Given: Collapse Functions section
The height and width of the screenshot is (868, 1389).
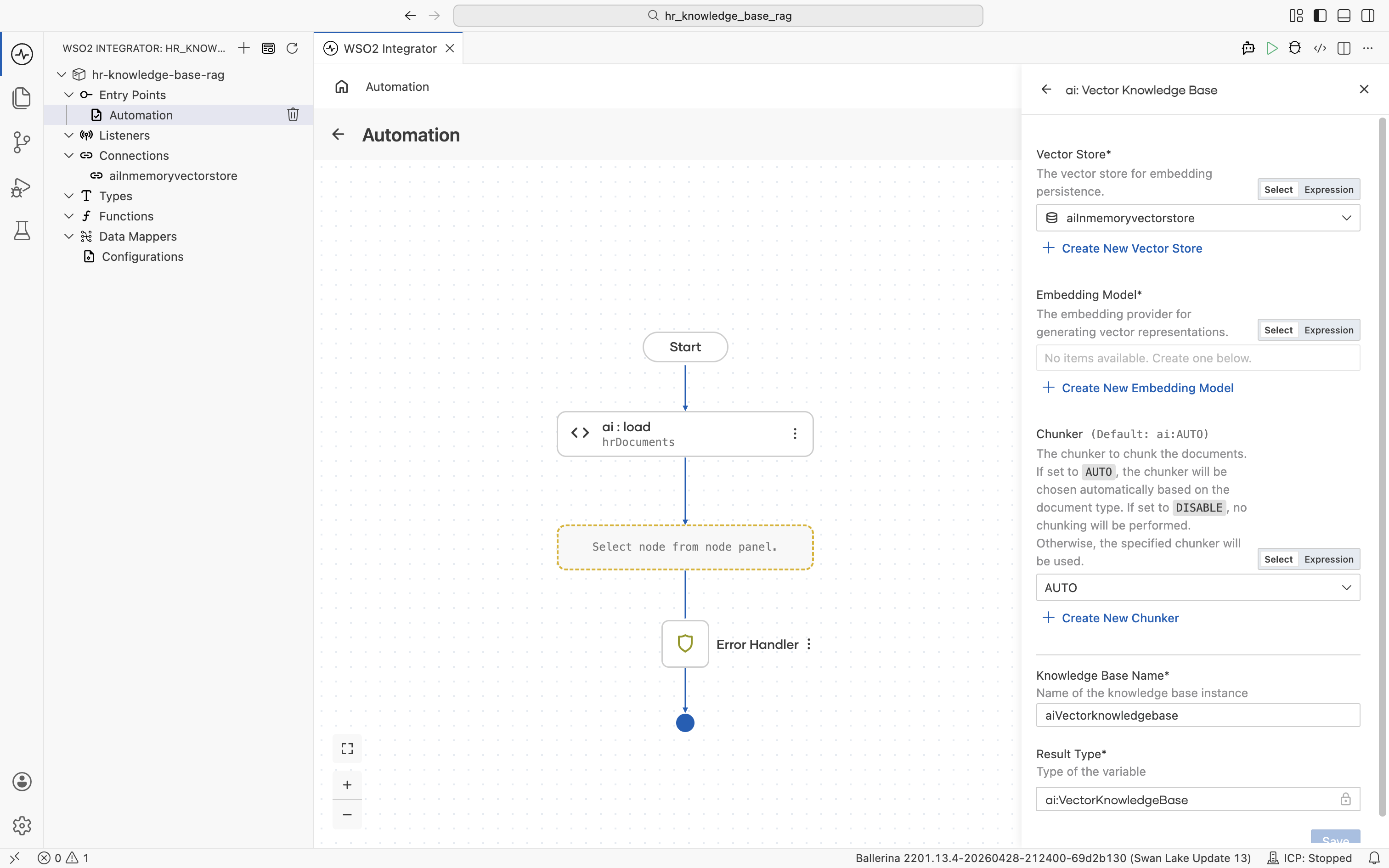Looking at the screenshot, I should [69, 216].
